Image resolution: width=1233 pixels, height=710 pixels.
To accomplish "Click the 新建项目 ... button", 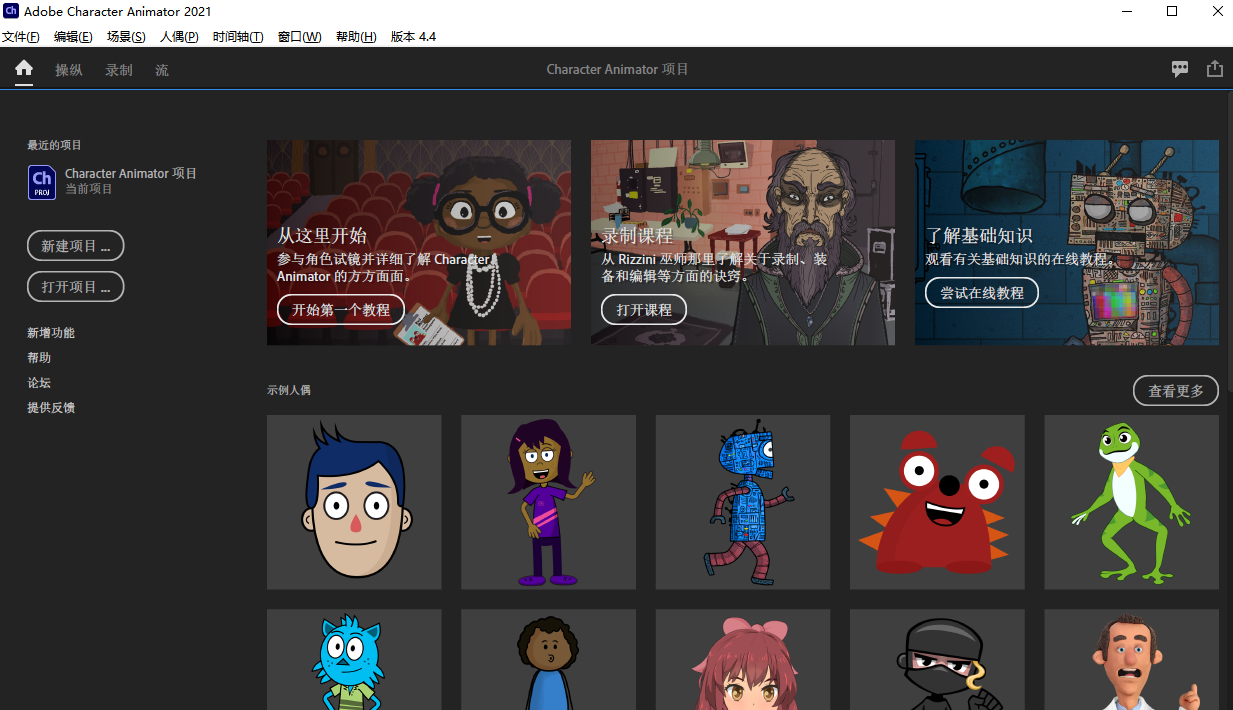I will click(x=76, y=245).
